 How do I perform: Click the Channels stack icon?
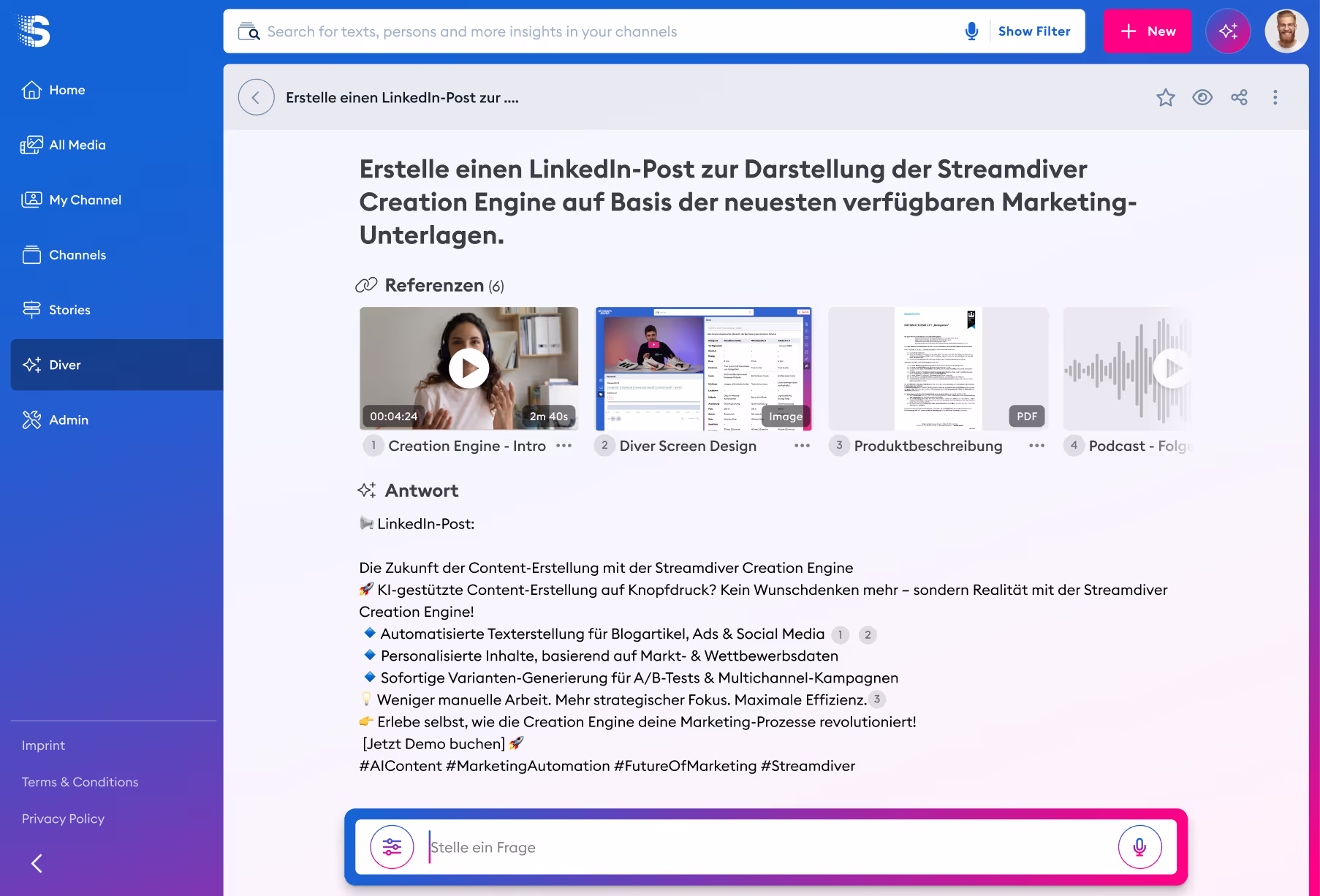click(x=31, y=254)
